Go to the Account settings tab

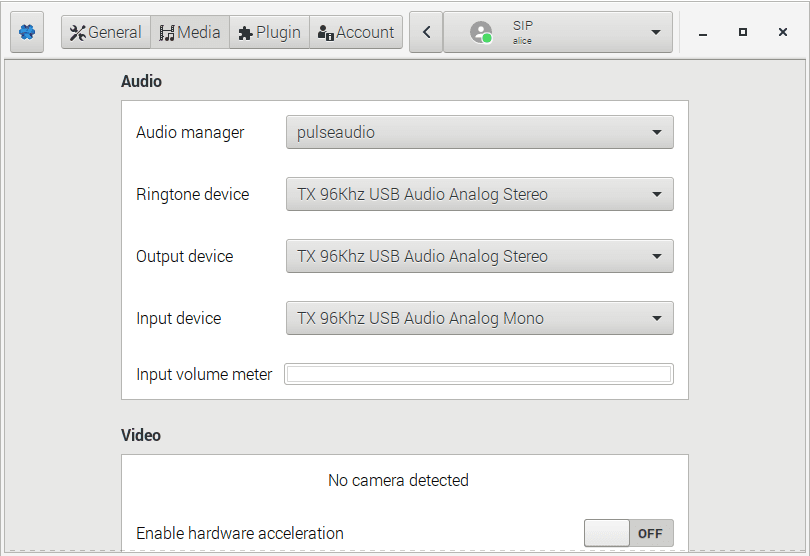pos(356,32)
